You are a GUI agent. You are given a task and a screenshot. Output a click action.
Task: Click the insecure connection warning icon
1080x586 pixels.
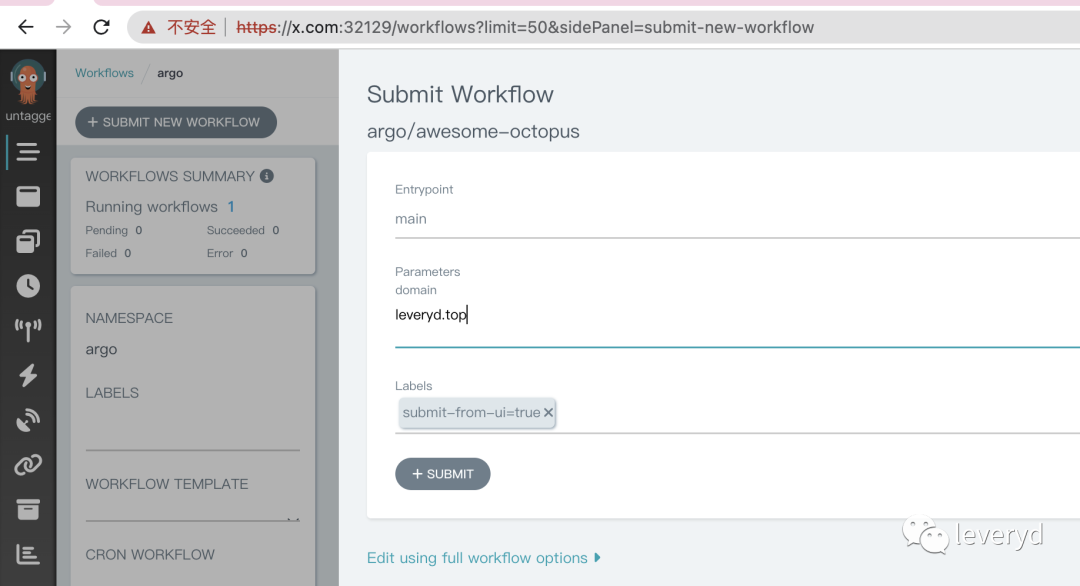point(148,28)
